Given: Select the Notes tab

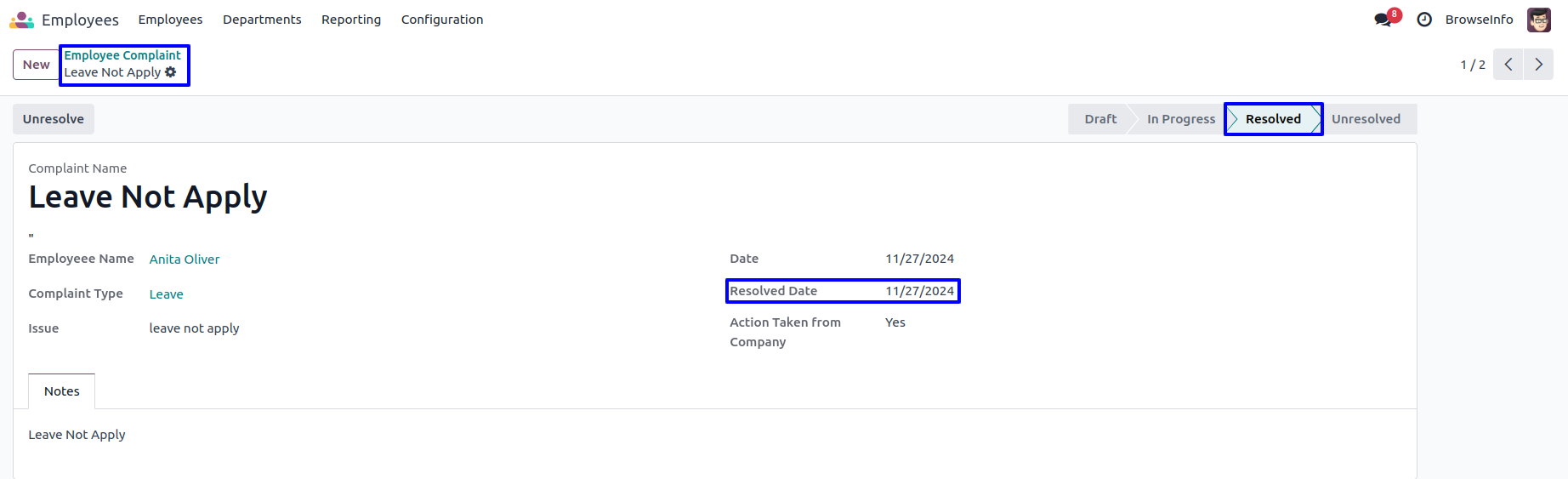Looking at the screenshot, I should click(62, 391).
